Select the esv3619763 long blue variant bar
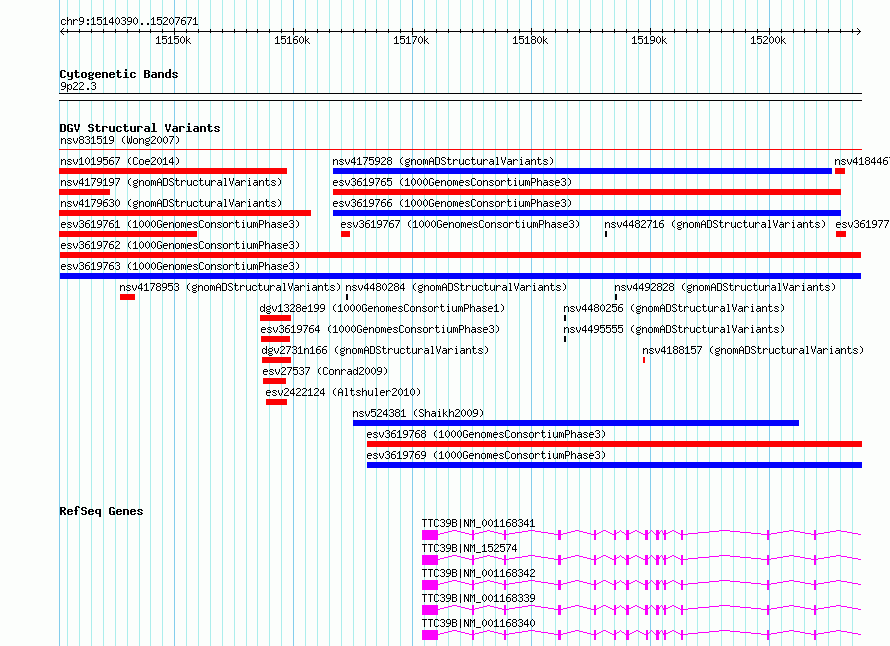Screen dimensions: 890x646 (x=460, y=276)
